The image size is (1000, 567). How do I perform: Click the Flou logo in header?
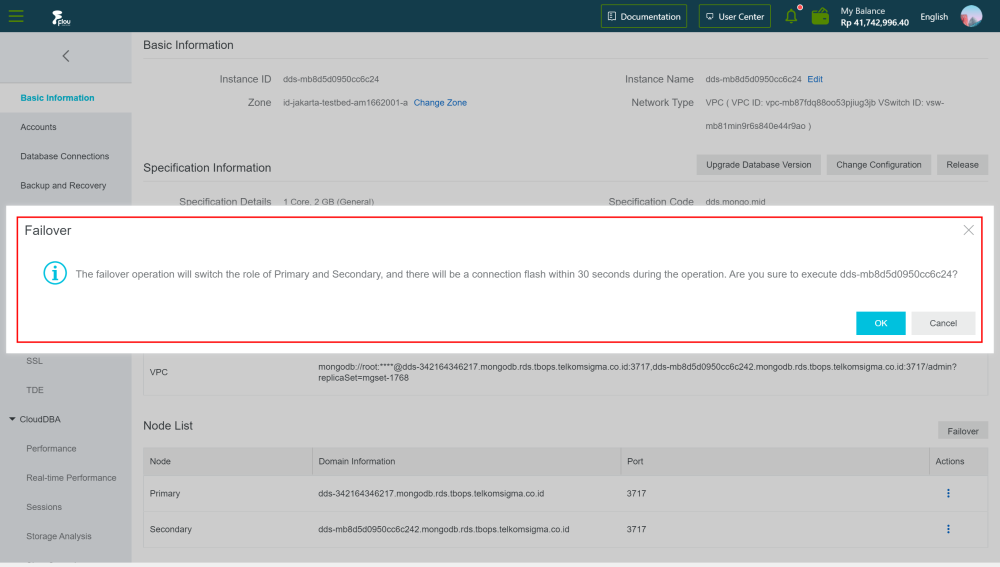(x=61, y=18)
